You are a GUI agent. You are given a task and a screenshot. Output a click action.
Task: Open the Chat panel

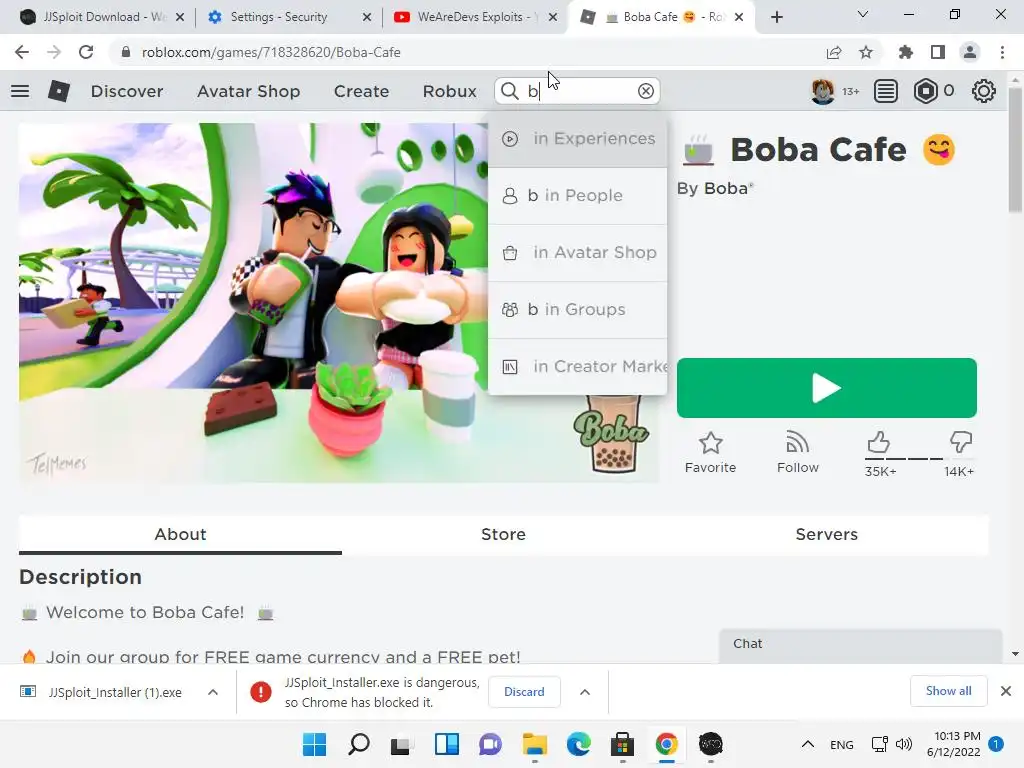[861, 644]
